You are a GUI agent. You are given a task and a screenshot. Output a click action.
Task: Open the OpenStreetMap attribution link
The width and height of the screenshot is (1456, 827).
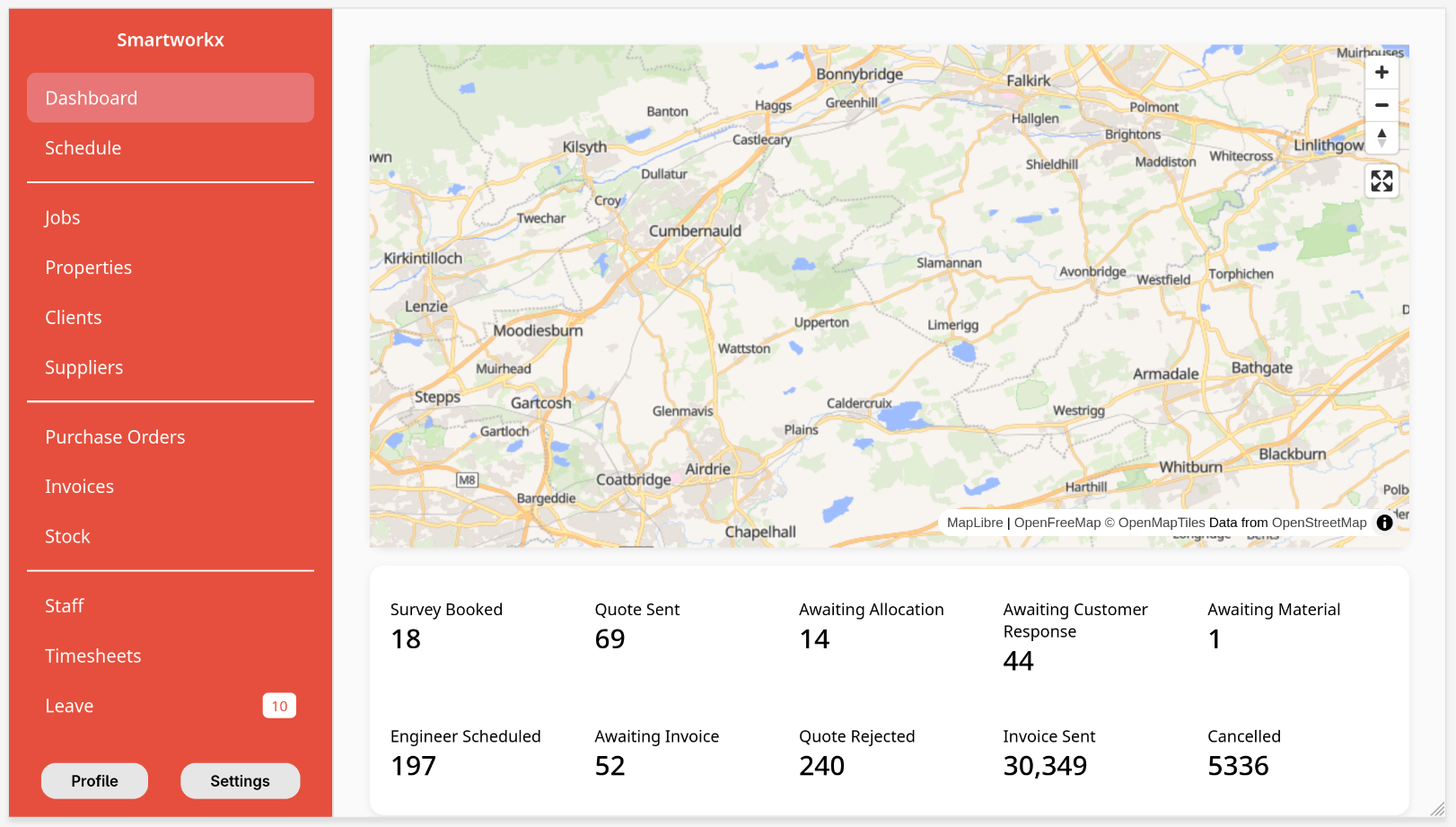click(1319, 523)
